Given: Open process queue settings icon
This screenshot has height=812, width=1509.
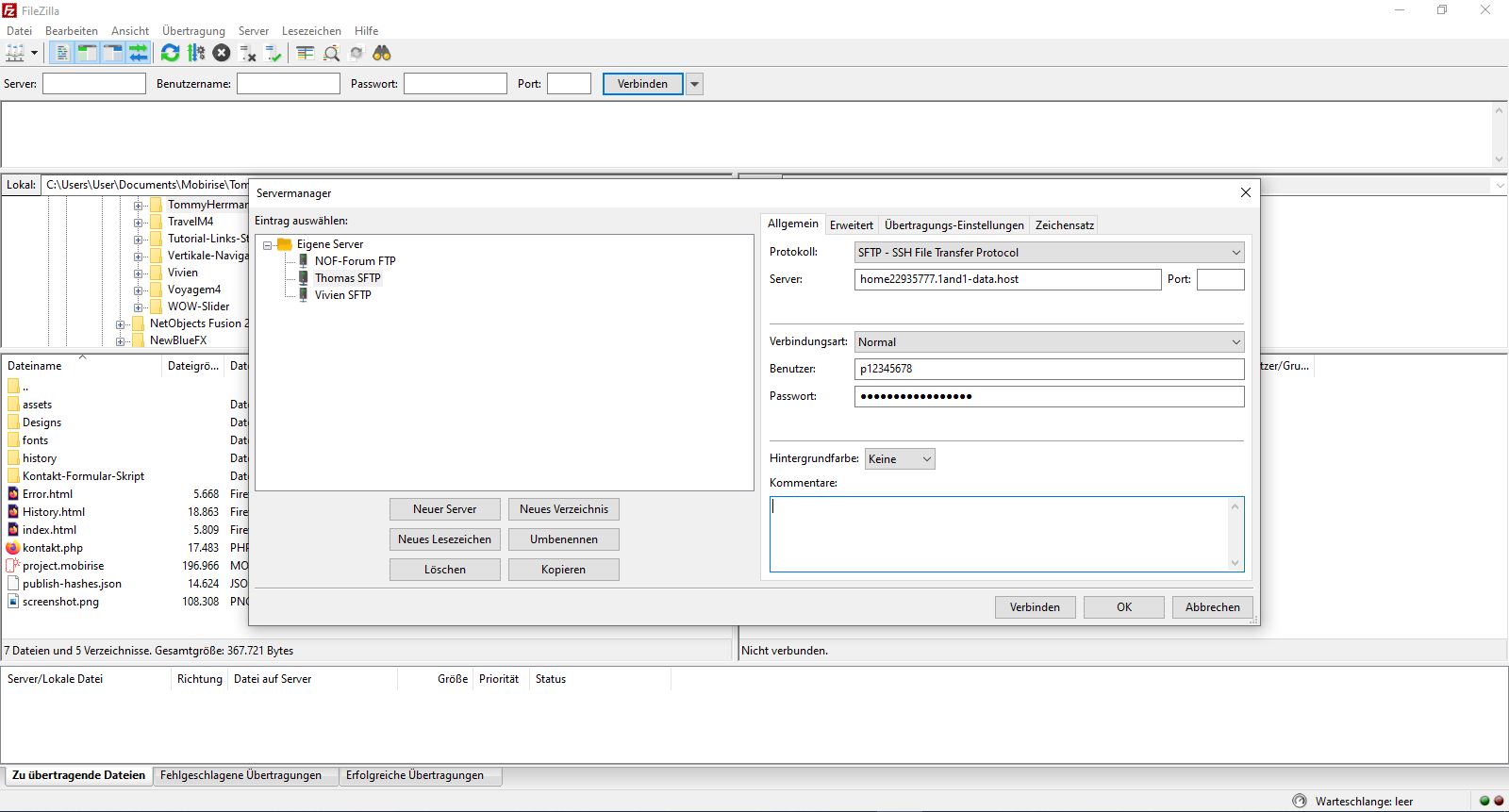Looking at the screenshot, I should coord(196,54).
